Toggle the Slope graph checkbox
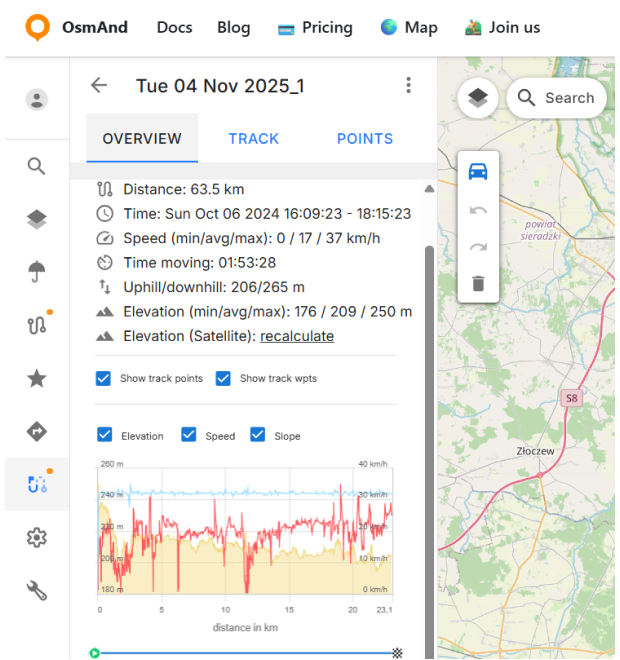620x660 pixels. point(258,435)
